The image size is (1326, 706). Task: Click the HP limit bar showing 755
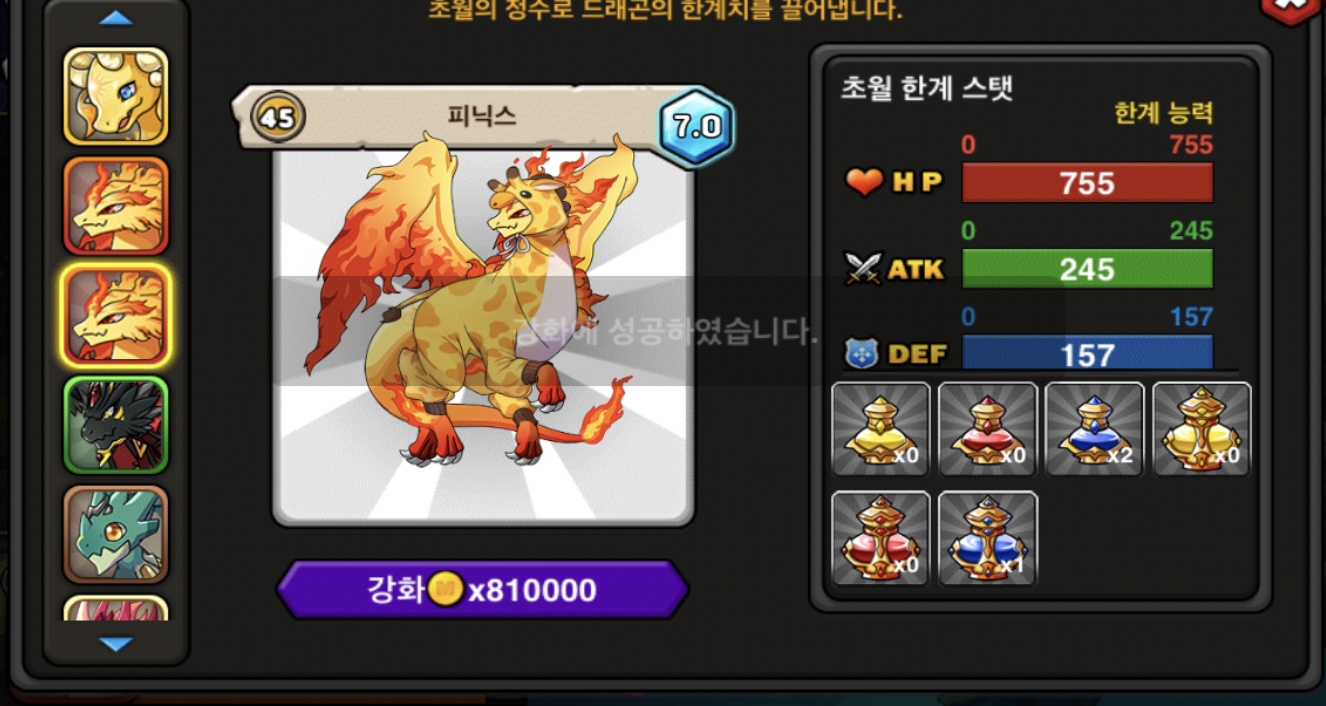point(1087,183)
